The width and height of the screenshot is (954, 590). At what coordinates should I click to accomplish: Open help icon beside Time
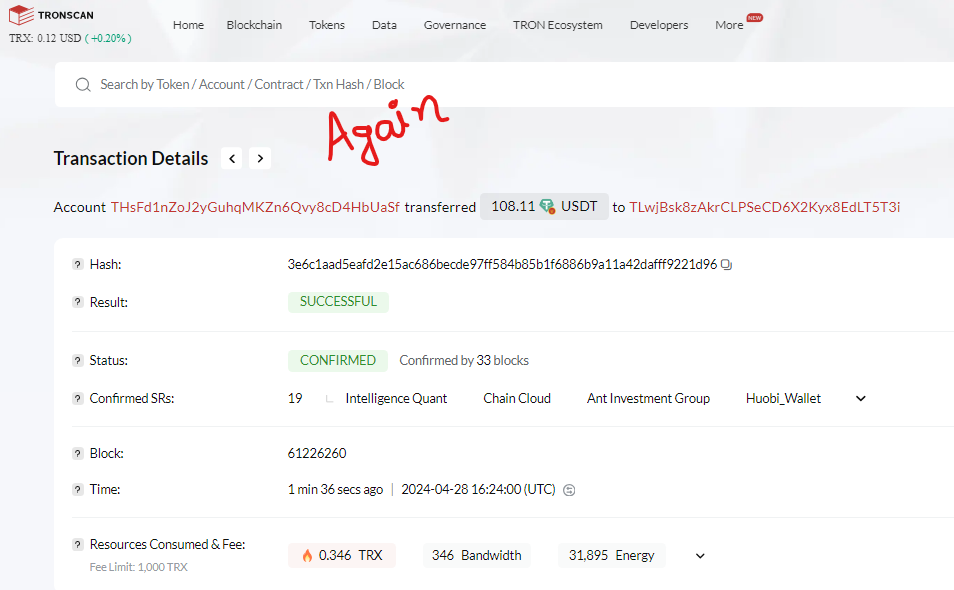pyautogui.click(x=77, y=490)
